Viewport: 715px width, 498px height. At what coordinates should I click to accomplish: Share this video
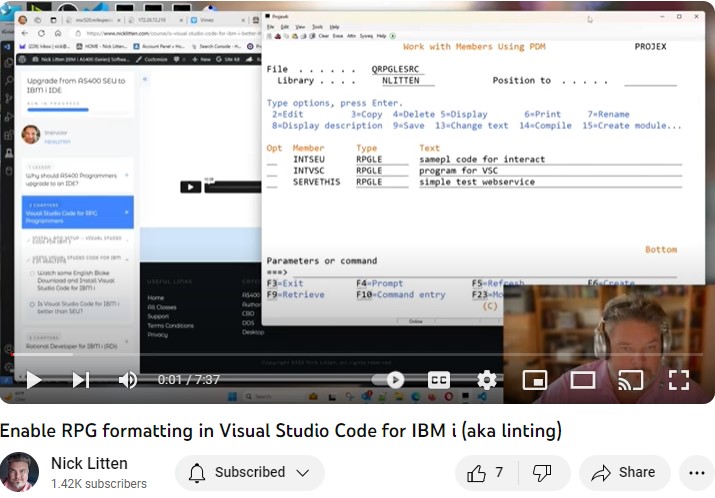625,473
